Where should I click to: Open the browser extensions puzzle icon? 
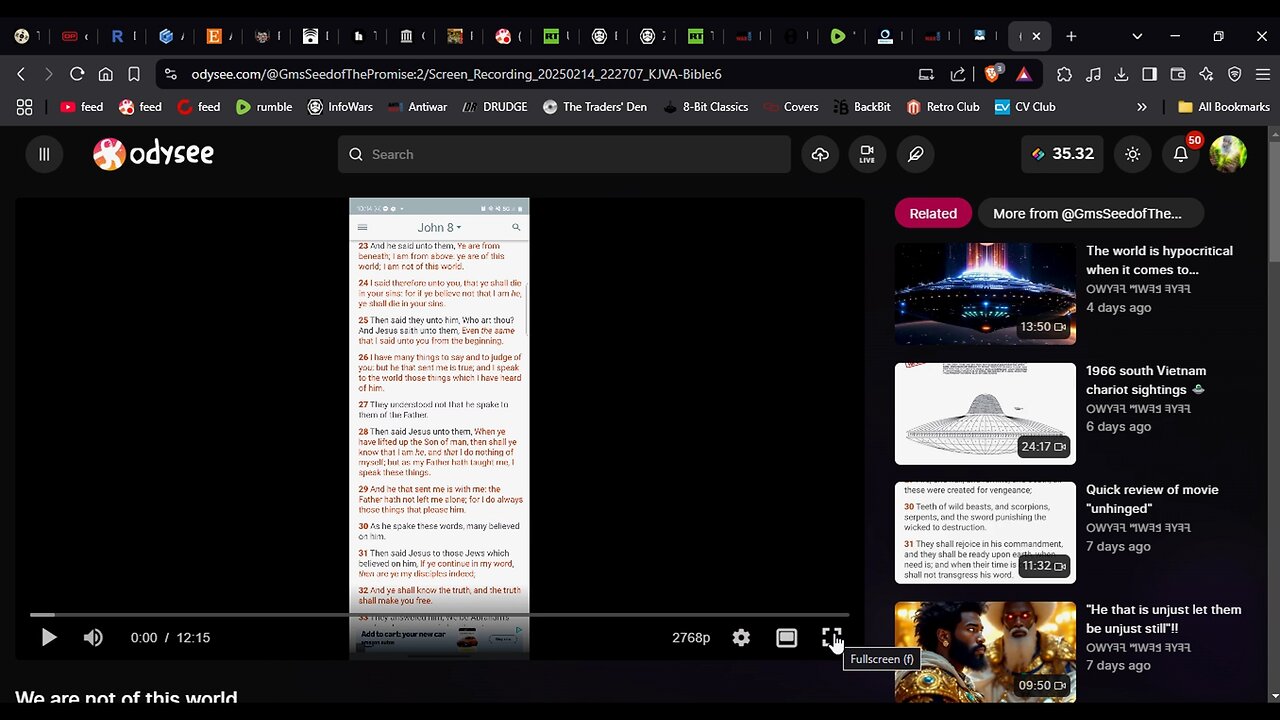pos(1064,74)
